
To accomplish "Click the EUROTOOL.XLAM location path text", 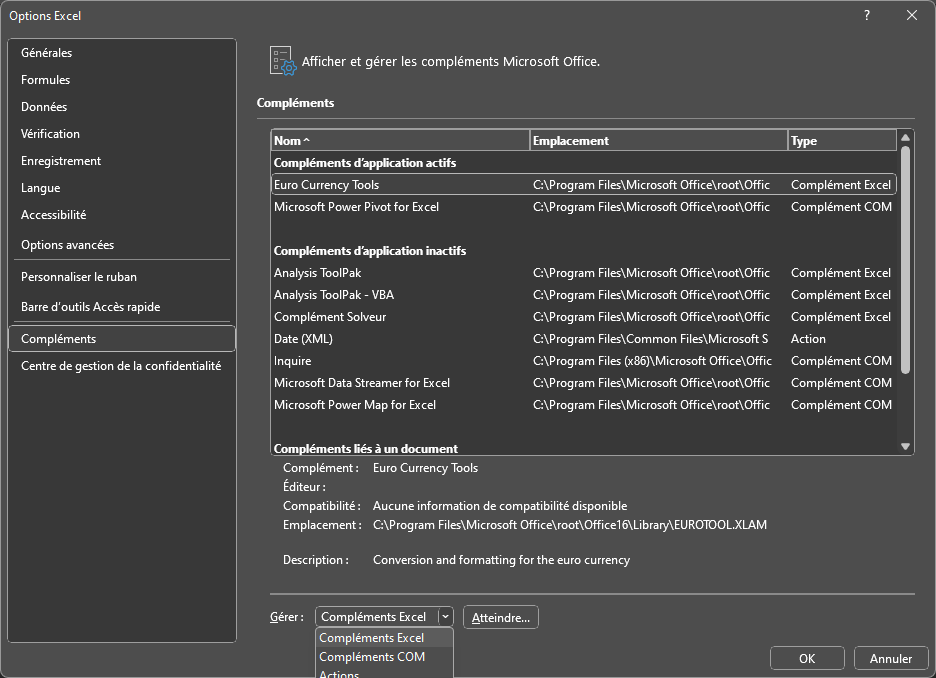I will [x=569, y=525].
